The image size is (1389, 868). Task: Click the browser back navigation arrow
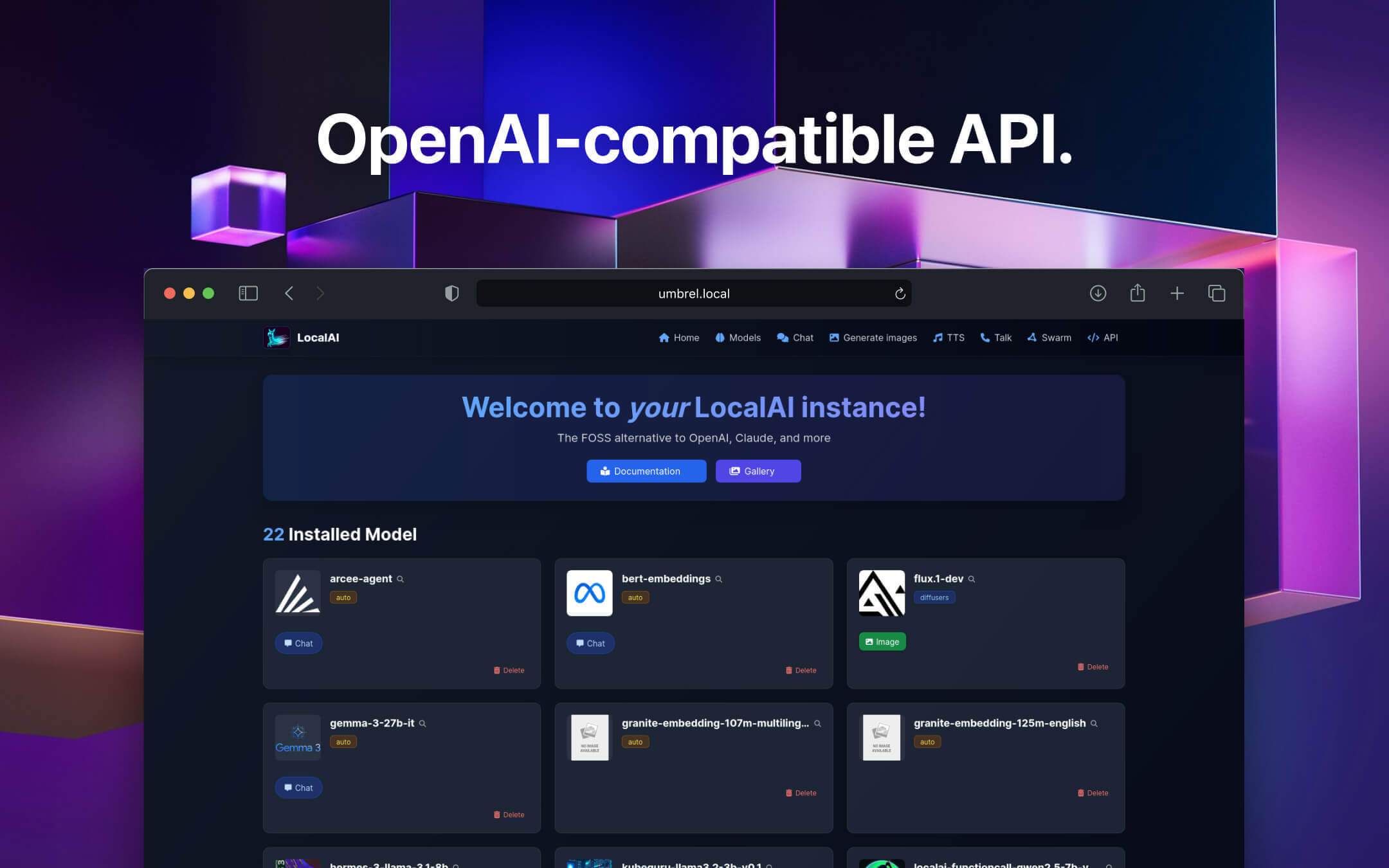click(289, 293)
